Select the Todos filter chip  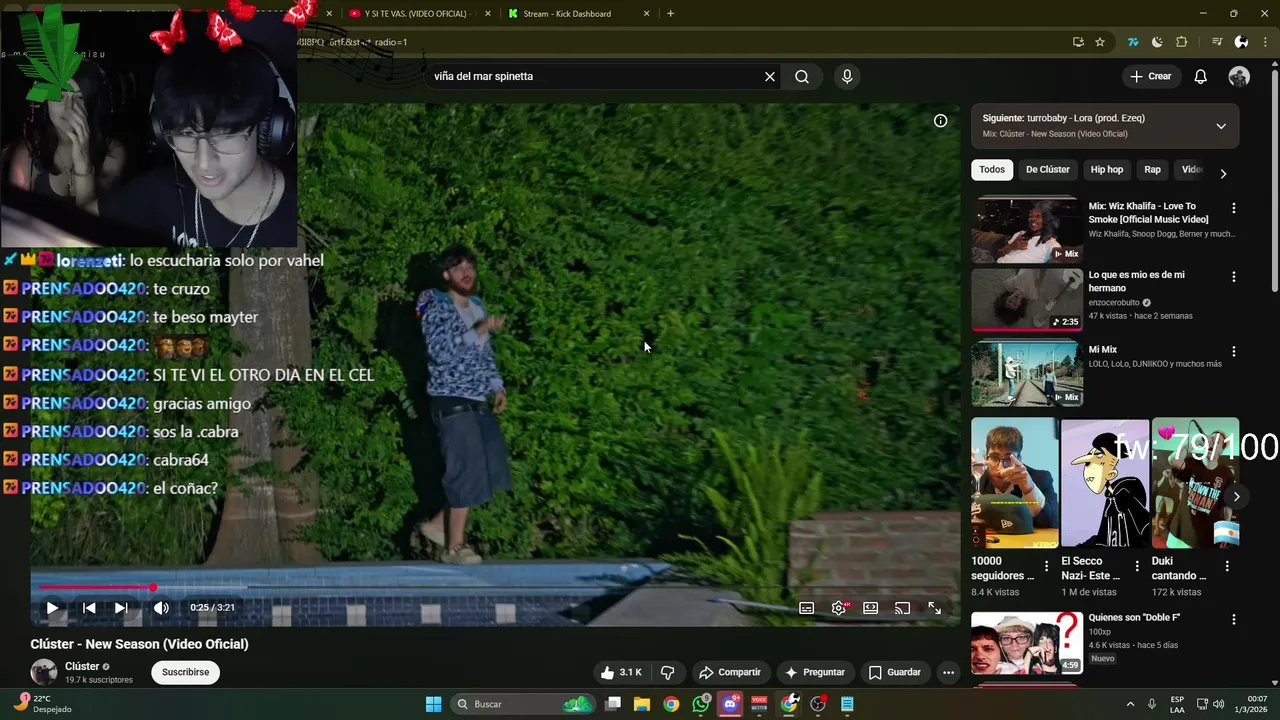(992, 170)
